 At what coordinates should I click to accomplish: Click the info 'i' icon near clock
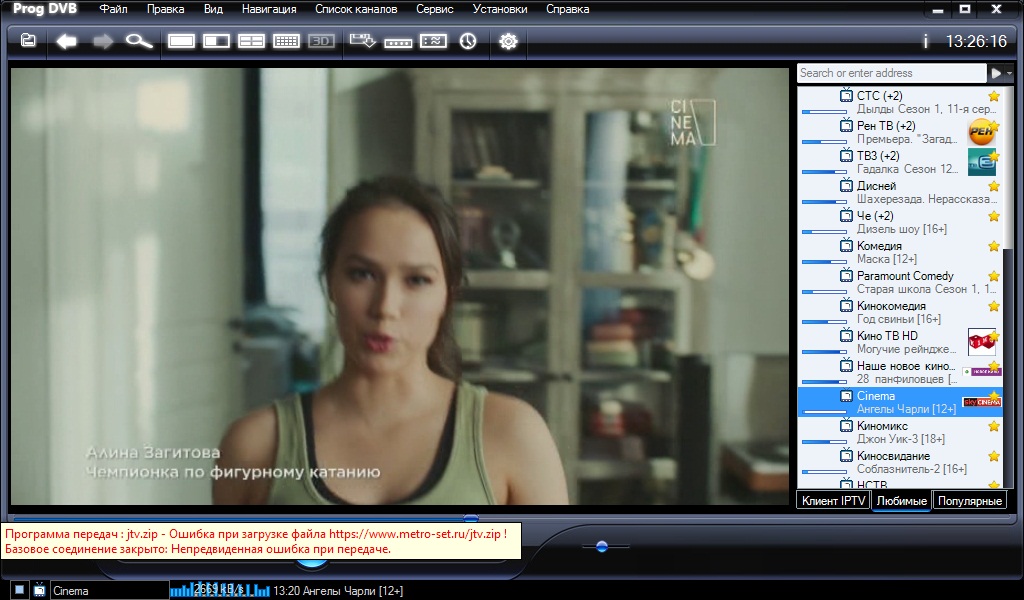point(926,42)
